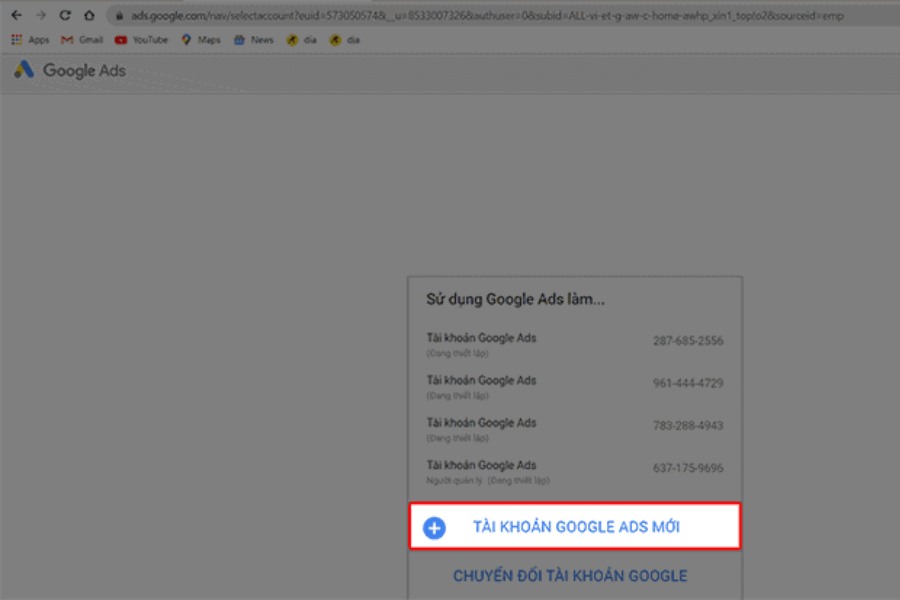The image size is (900, 600).
Task: Open the Gmail bookmark
Action: click(x=82, y=40)
